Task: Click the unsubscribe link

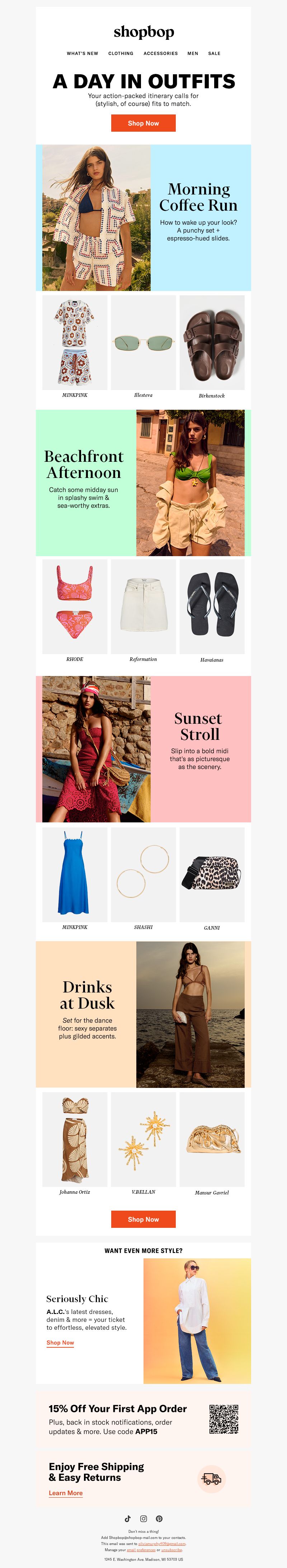Action: click(x=171, y=1550)
